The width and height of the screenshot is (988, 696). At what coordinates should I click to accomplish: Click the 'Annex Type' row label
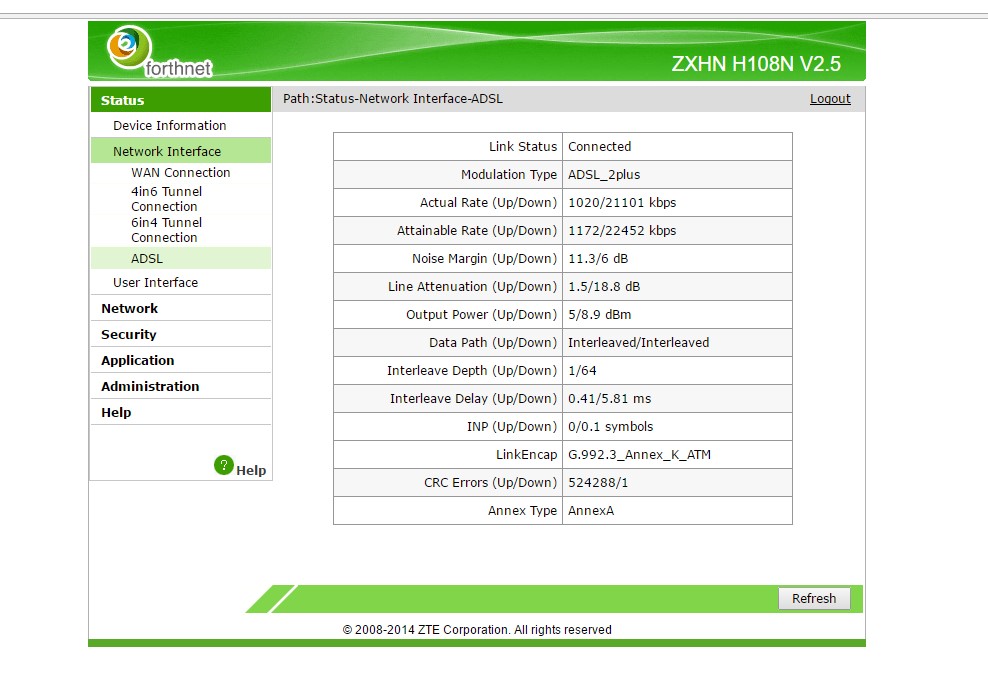click(522, 511)
